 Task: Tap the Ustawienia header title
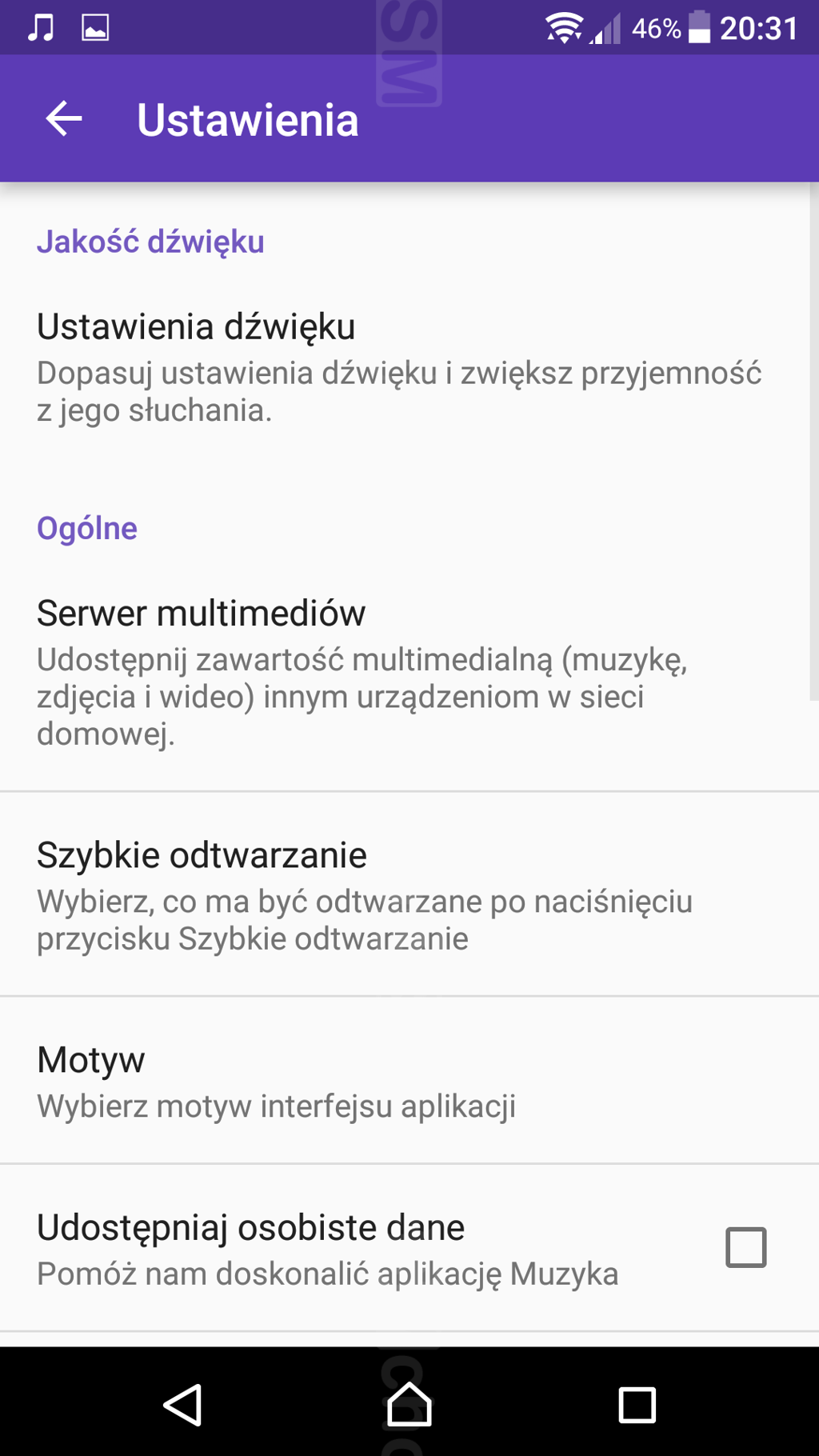coord(247,120)
